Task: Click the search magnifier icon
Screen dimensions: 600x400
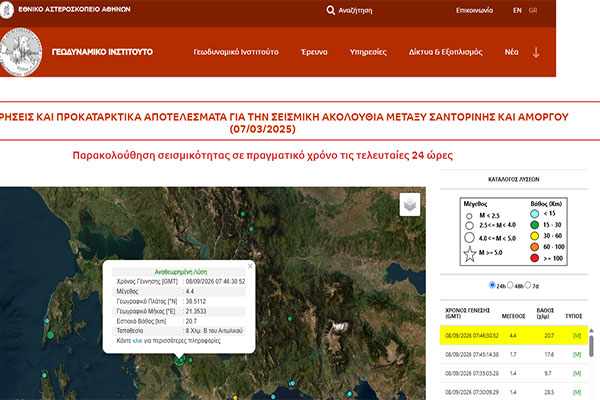Action: pos(331,10)
